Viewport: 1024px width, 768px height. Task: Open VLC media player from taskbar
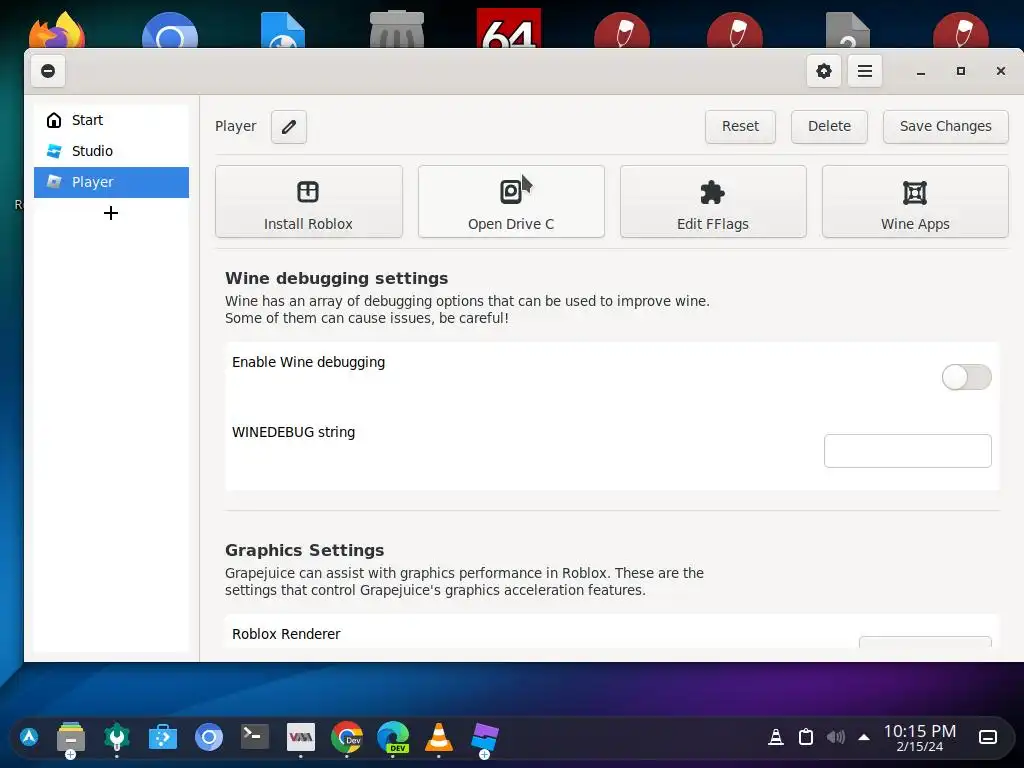439,738
